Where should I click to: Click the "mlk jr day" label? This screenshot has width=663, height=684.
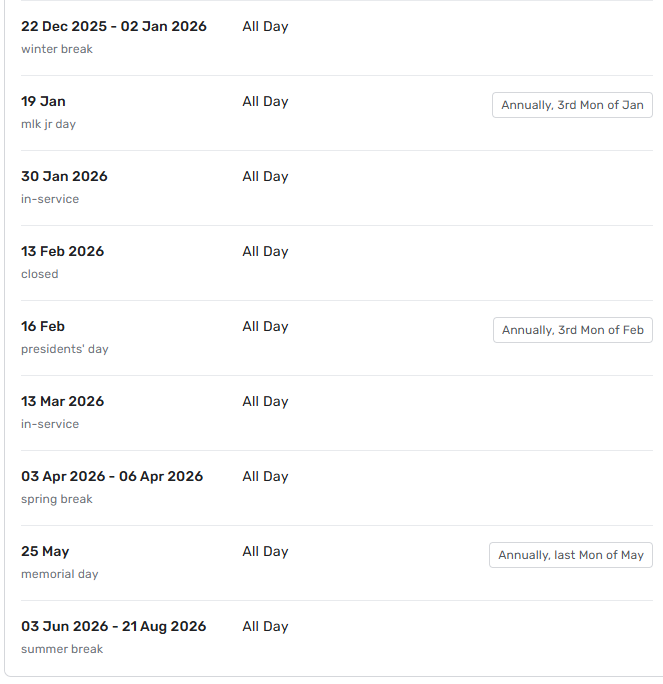[x=48, y=124]
